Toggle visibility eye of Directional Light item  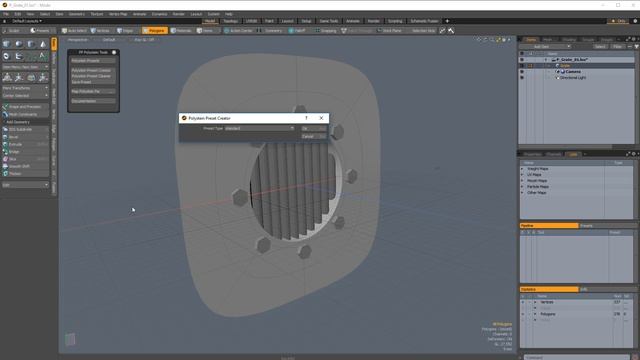click(522, 78)
